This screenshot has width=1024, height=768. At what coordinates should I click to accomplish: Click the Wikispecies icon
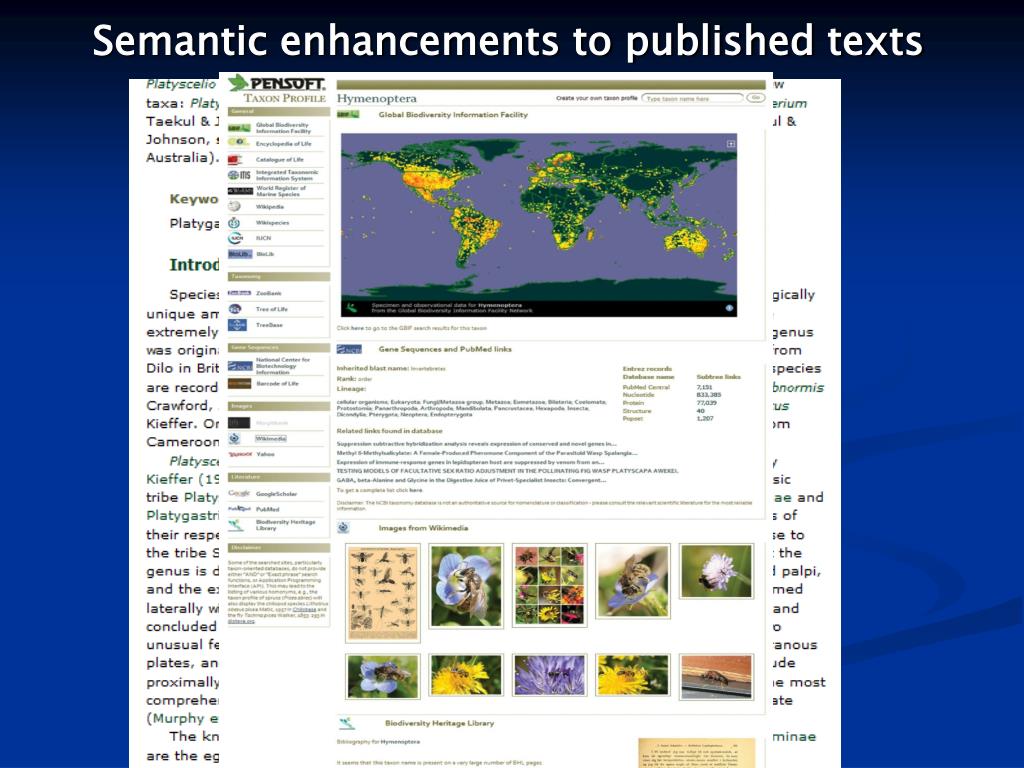click(234, 223)
